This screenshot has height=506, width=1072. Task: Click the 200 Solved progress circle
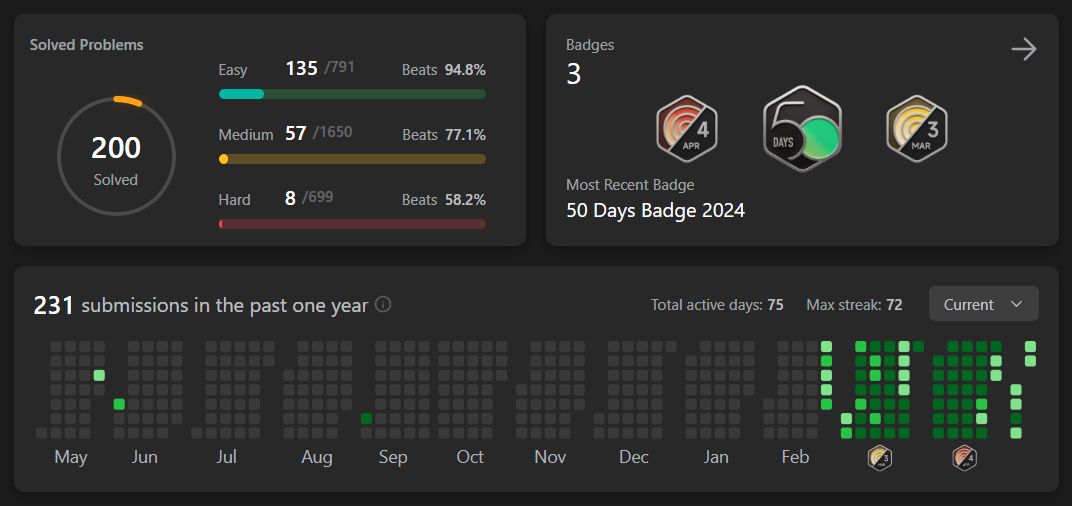pyautogui.click(x=116, y=157)
